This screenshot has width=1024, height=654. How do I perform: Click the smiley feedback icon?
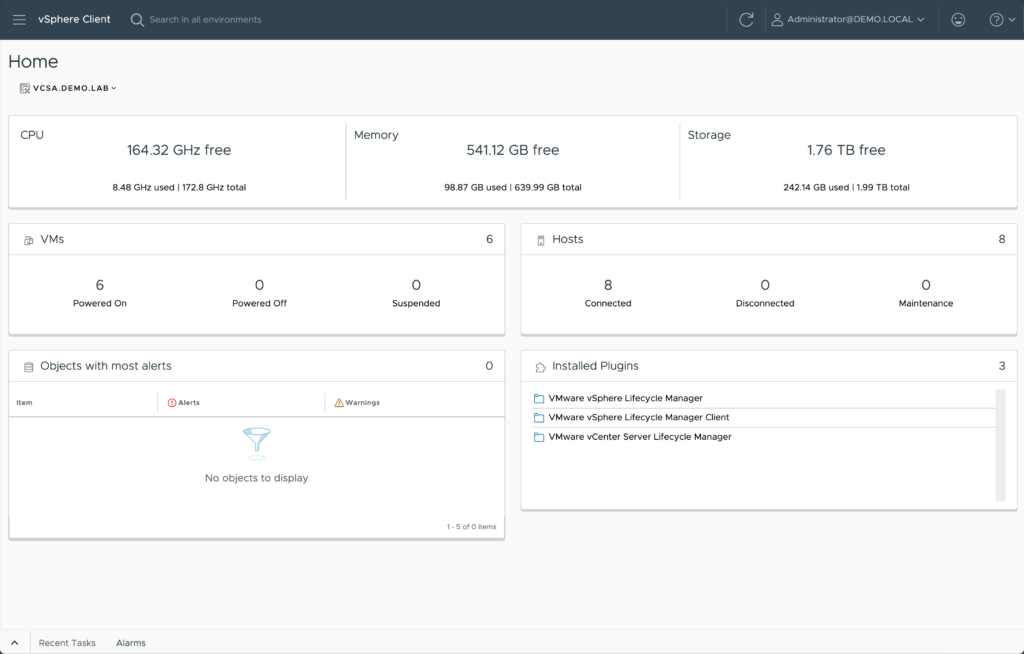[958, 20]
